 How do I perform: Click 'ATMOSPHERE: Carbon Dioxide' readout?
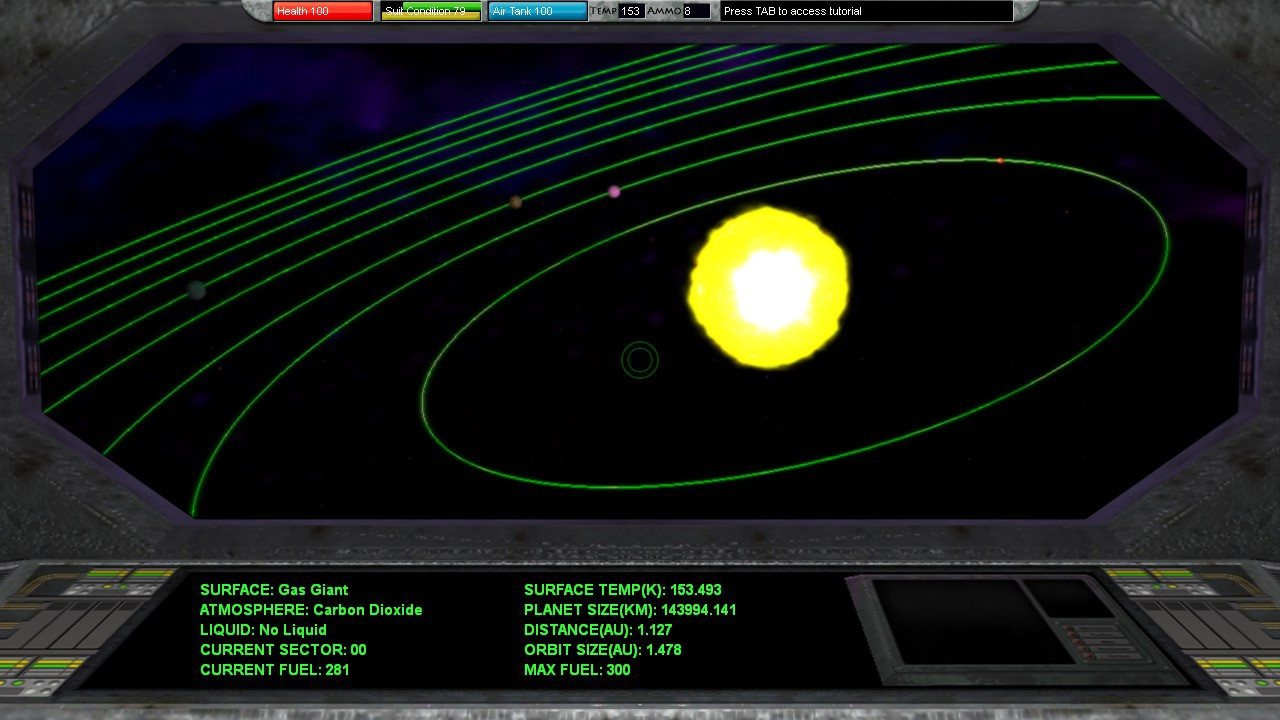311,610
